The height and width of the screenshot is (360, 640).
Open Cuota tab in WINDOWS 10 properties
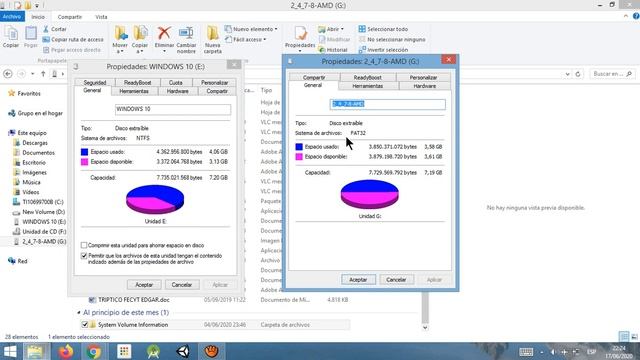[x=176, y=82]
